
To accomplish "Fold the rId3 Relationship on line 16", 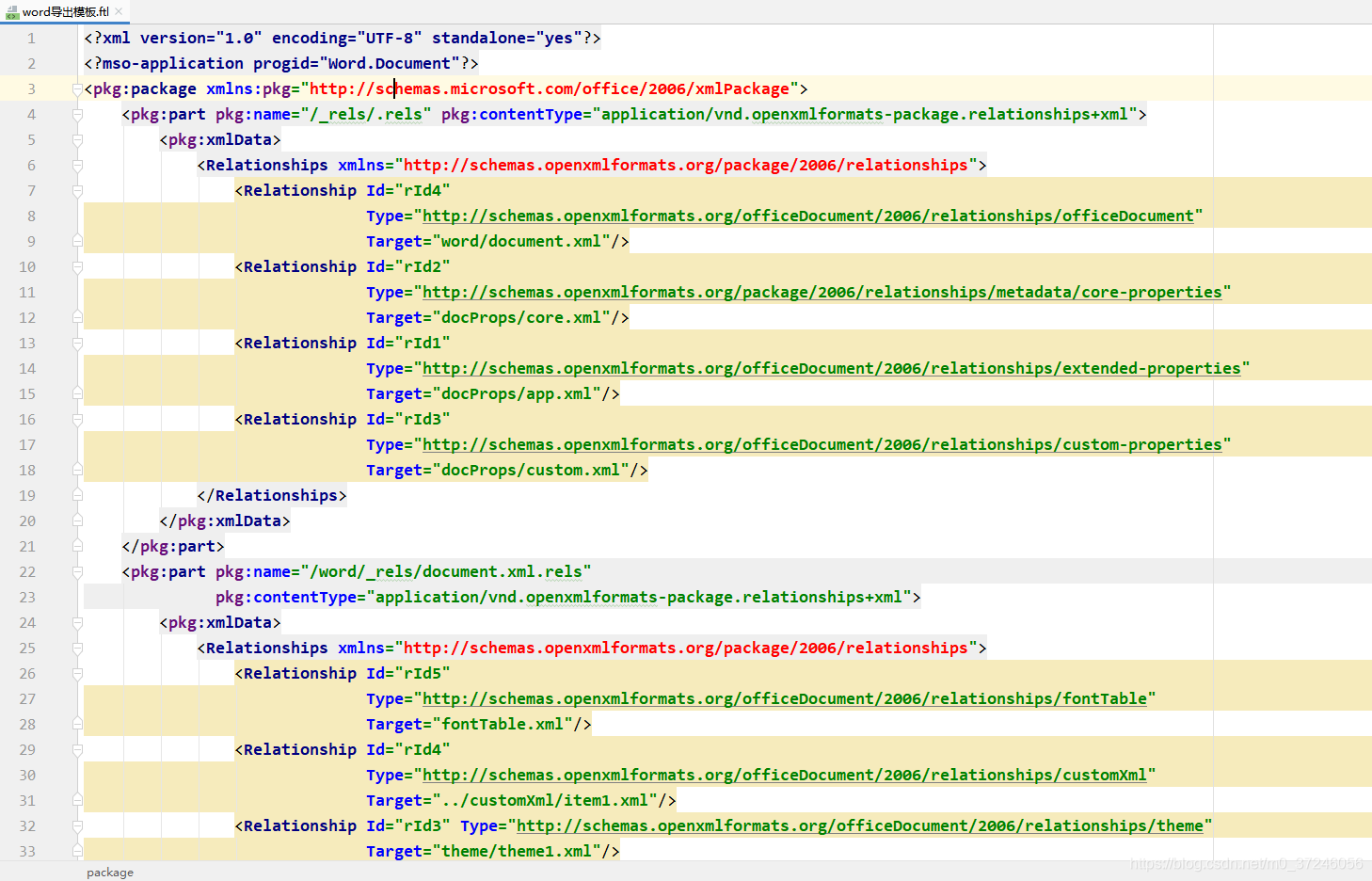I will pyautogui.click(x=77, y=420).
